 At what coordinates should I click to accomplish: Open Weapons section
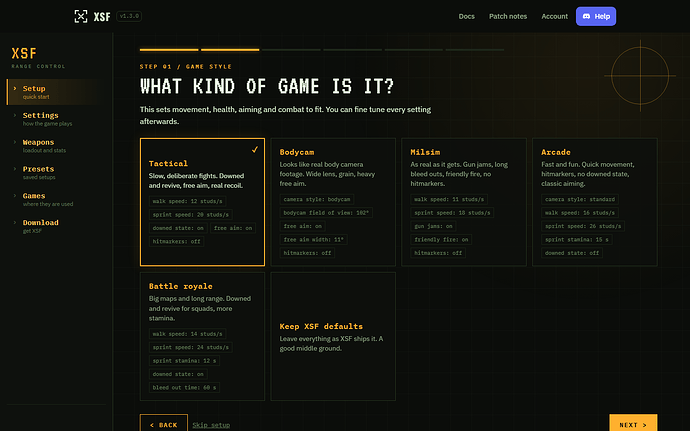[55, 146]
